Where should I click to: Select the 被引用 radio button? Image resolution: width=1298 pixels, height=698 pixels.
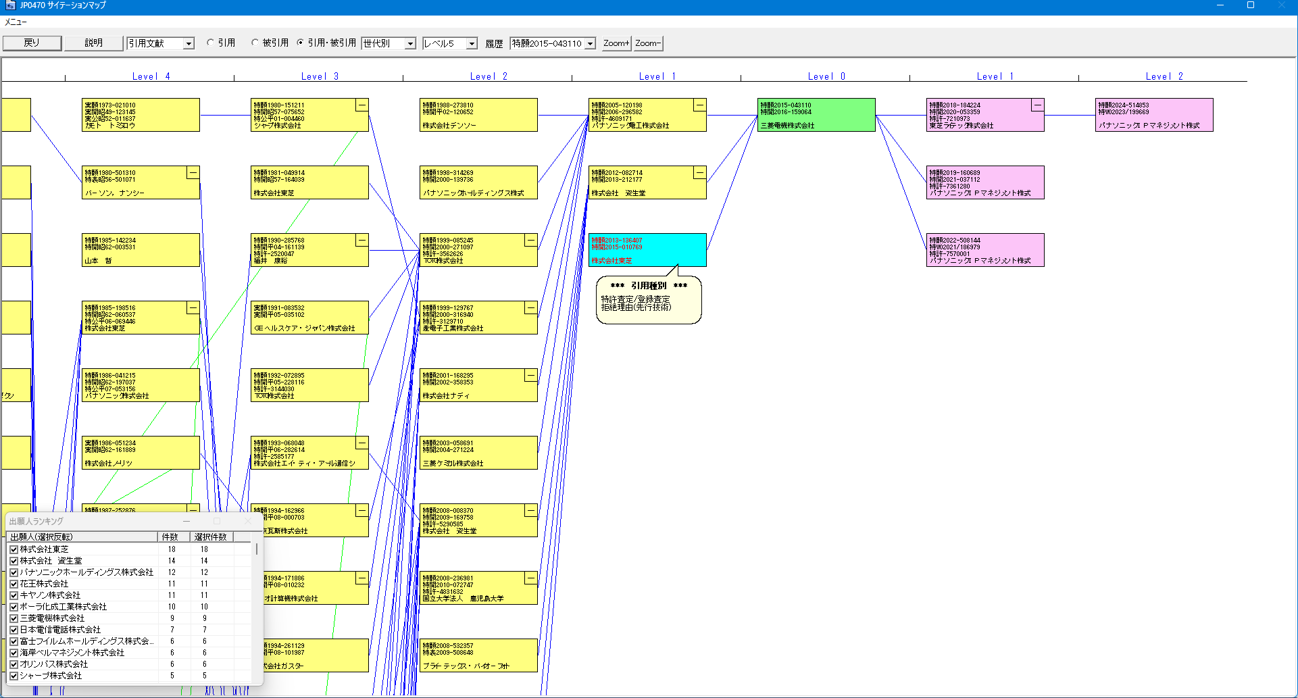(x=255, y=44)
